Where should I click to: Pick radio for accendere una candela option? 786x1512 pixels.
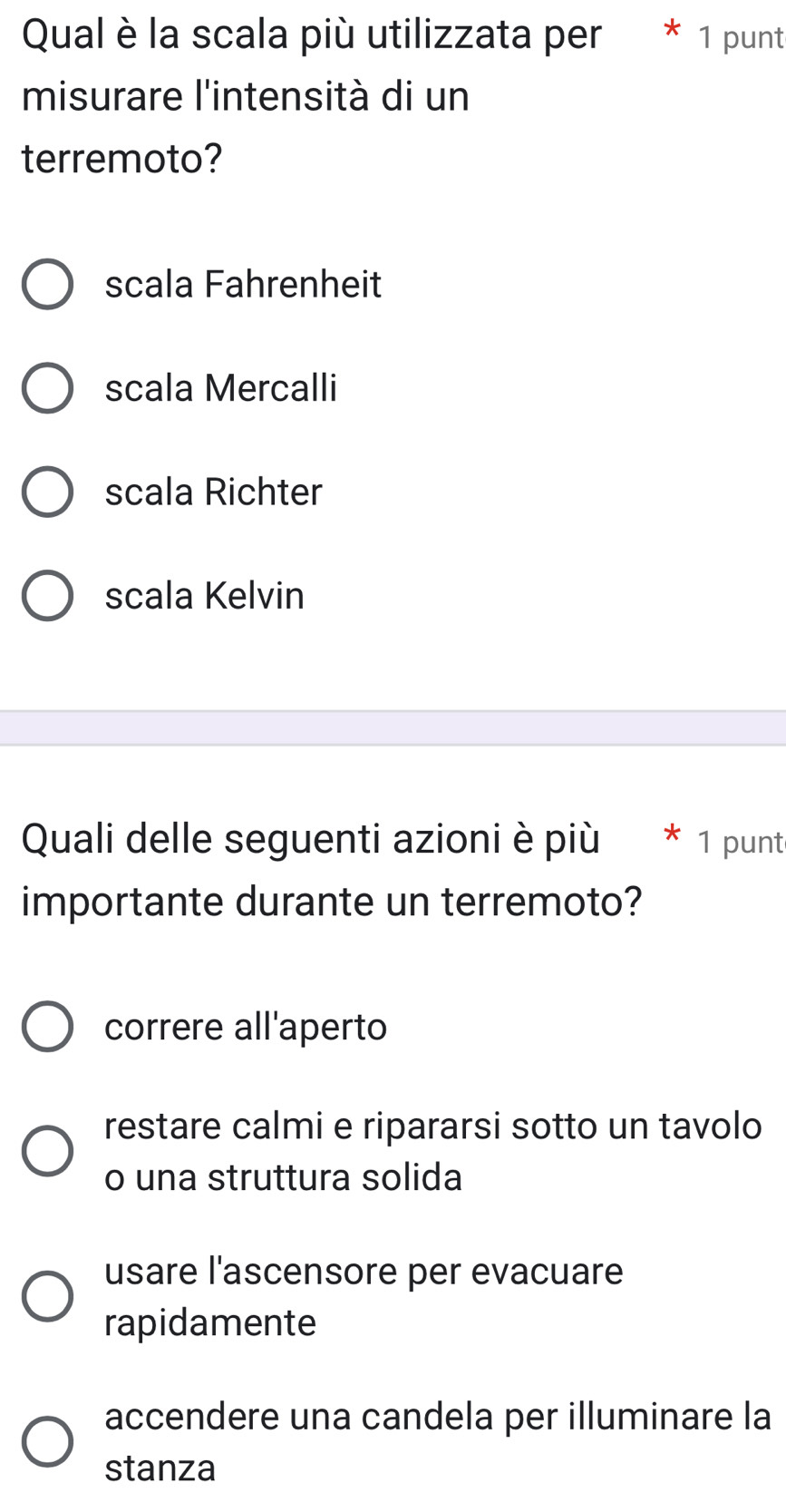pyautogui.click(x=47, y=1441)
